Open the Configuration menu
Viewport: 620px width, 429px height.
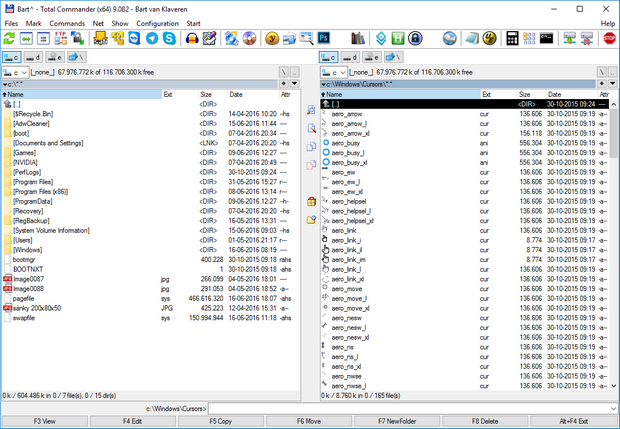click(157, 24)
